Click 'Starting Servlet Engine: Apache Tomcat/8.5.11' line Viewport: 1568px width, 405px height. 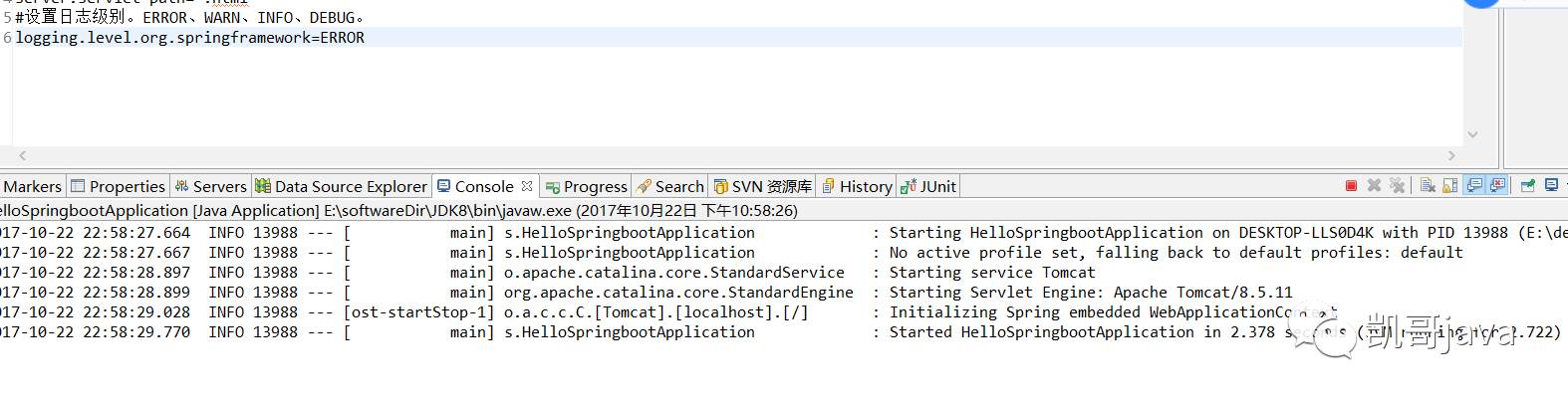[x=1091, y=292]
